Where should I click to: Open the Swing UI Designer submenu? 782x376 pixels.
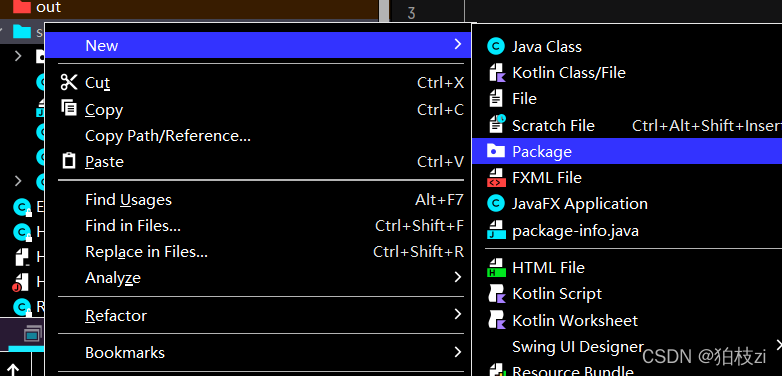point(627,346)
